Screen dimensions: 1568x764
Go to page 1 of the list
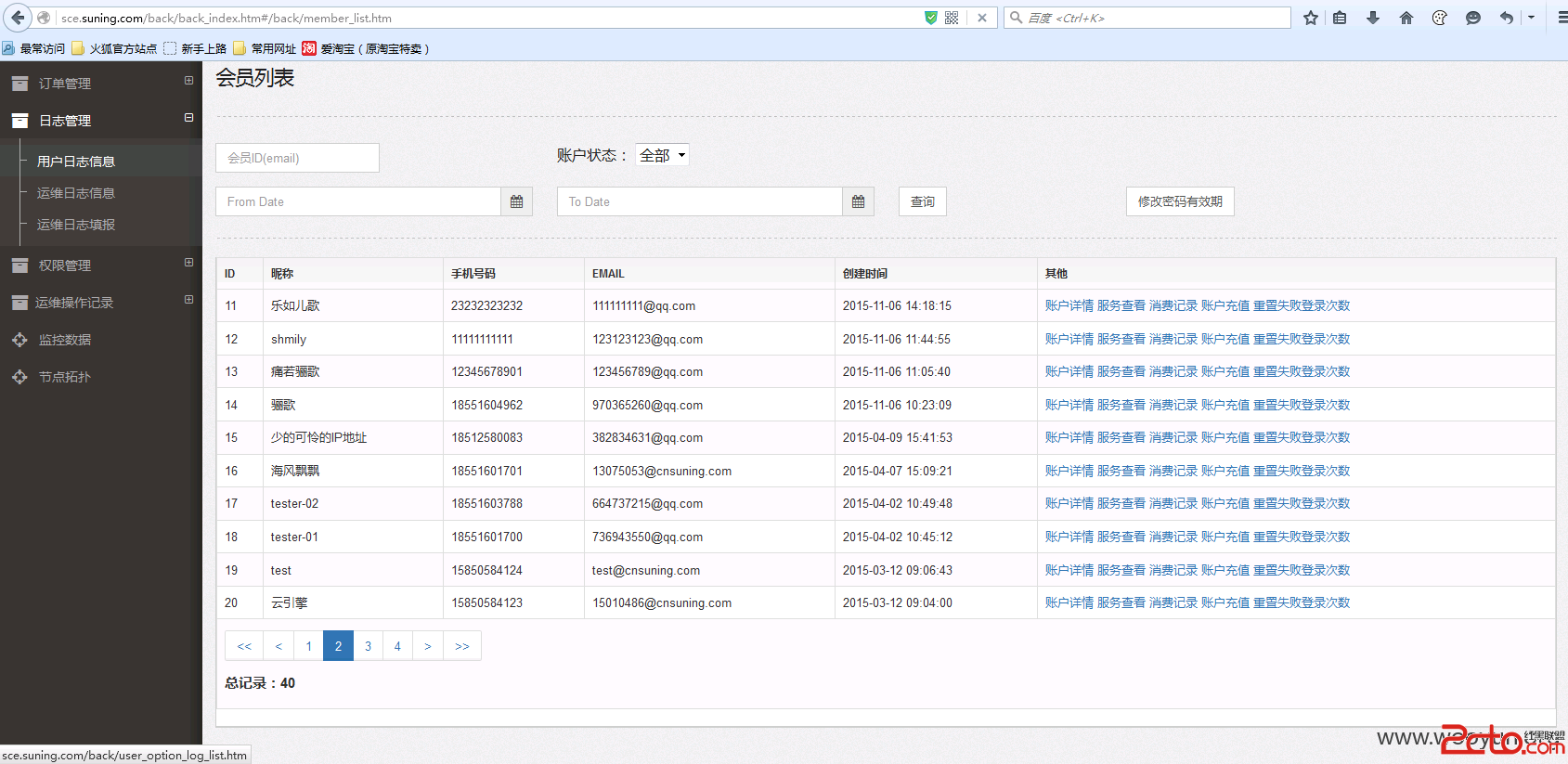click(x=309, y=646)
